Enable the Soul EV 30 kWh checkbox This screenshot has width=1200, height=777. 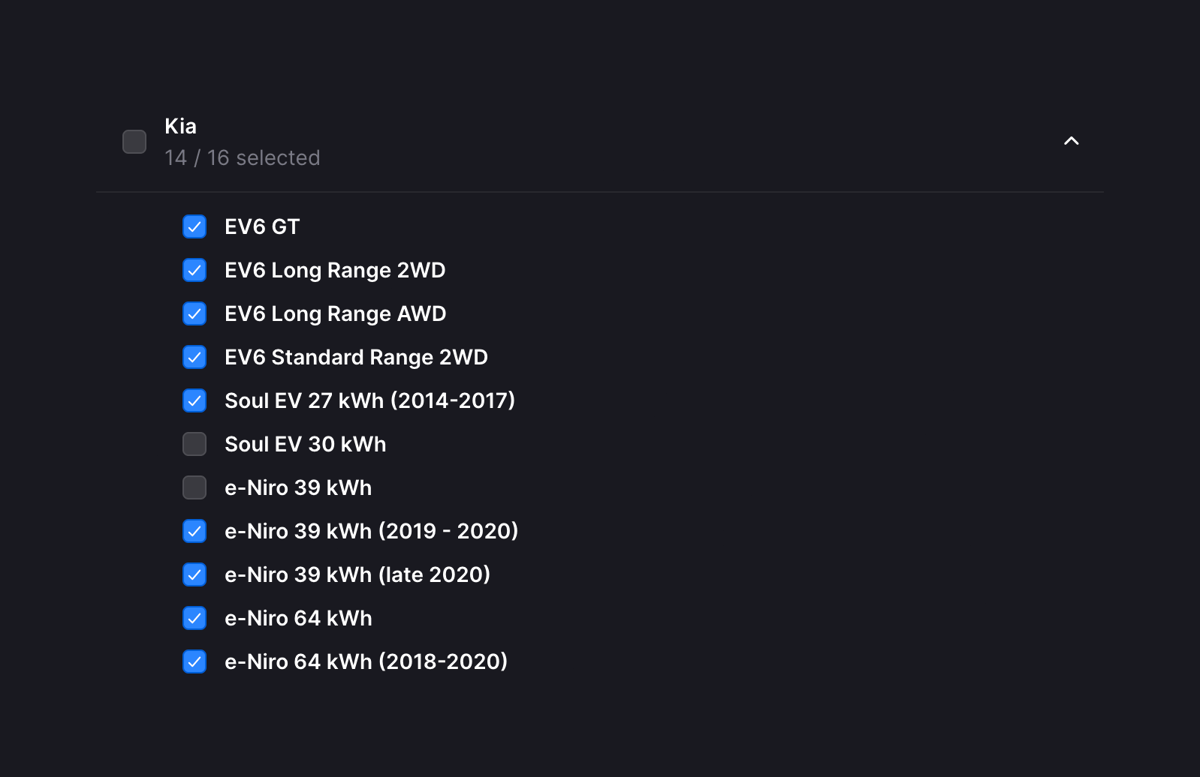(x=194, y=444)
